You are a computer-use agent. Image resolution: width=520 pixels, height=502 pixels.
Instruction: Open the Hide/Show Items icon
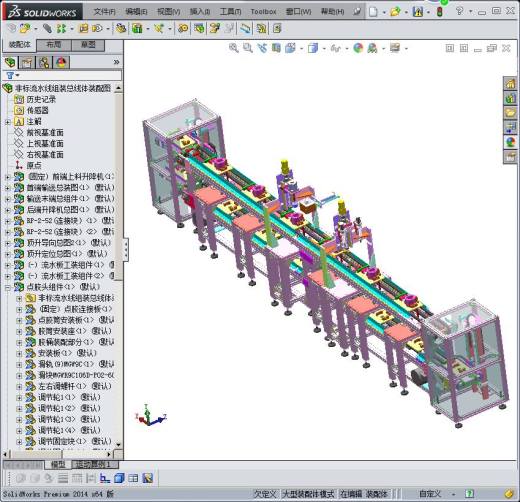[335, 48]
